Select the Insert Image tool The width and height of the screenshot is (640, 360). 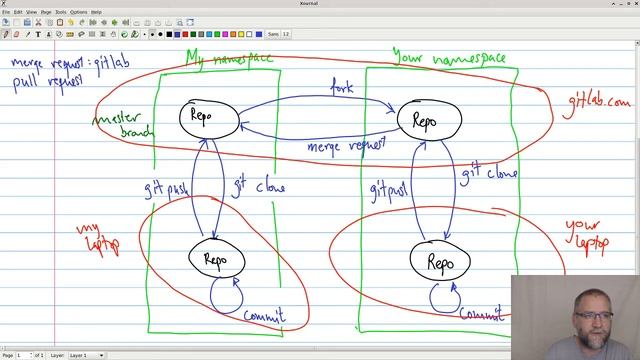tap(49, 34)
